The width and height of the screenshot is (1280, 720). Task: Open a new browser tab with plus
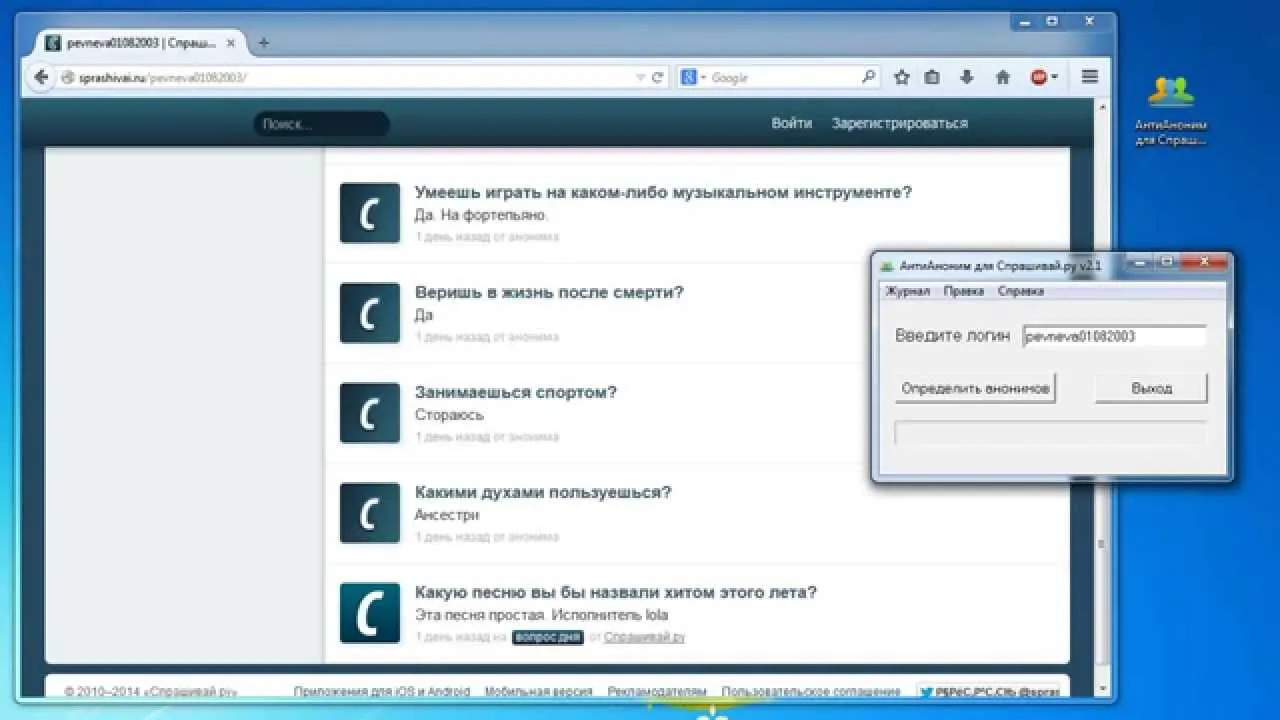pyautogui.click(x=264, y=43)
